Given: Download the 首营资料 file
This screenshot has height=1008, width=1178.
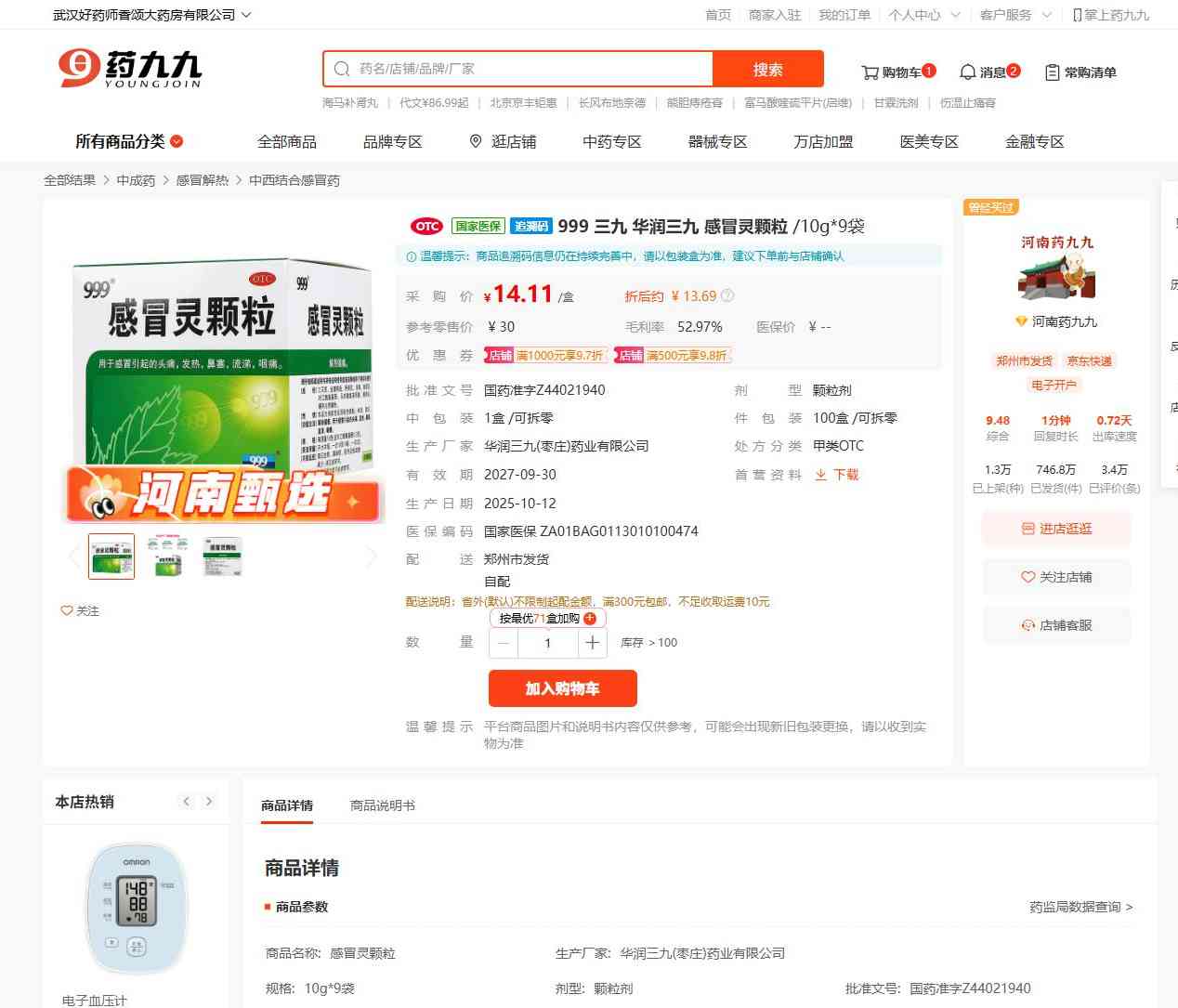Looking at the screenshot, I should click(x=837, y=475).
